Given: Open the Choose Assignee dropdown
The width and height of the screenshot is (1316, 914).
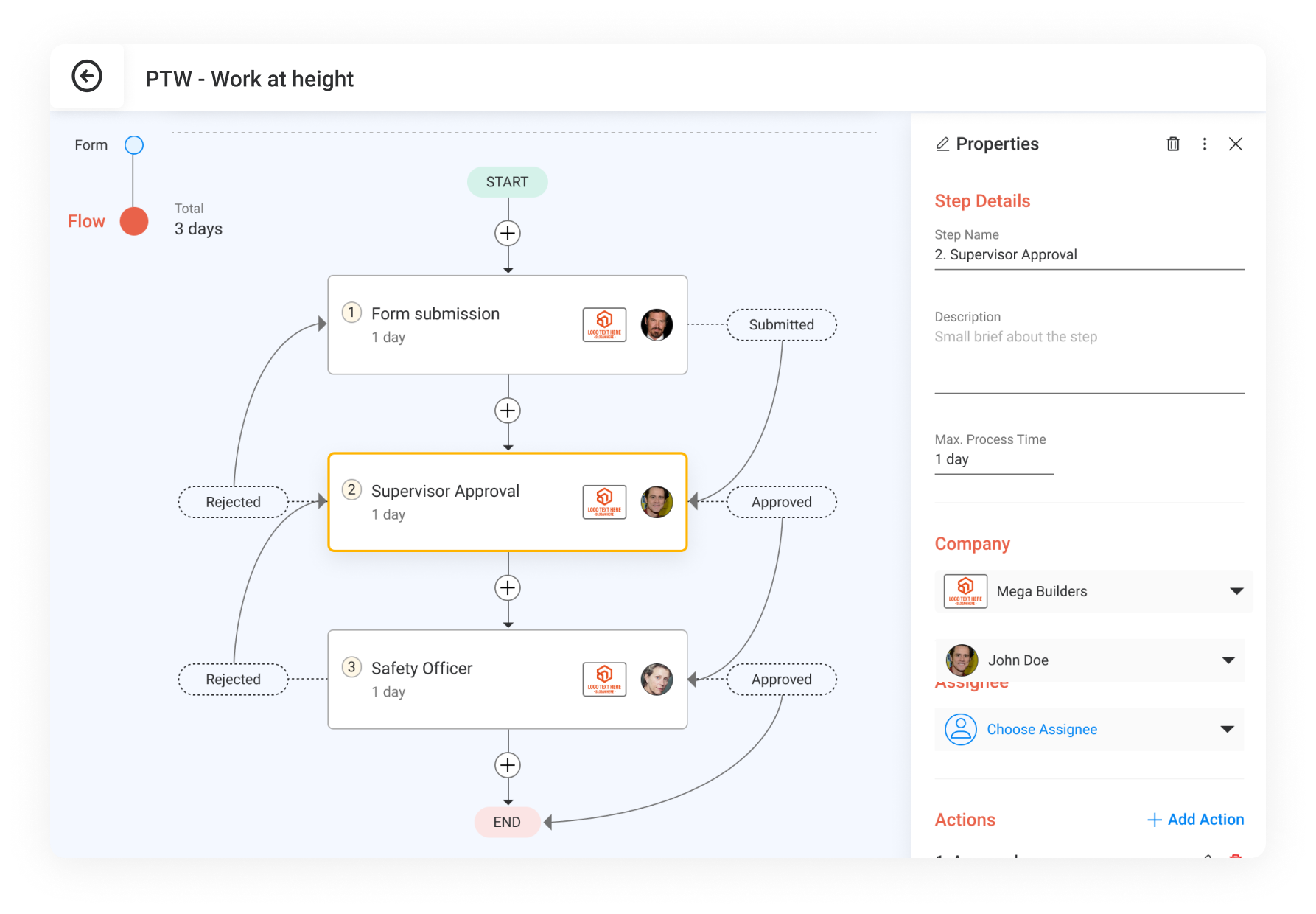Looking at the screenshot, I should tap(1227, 729).
